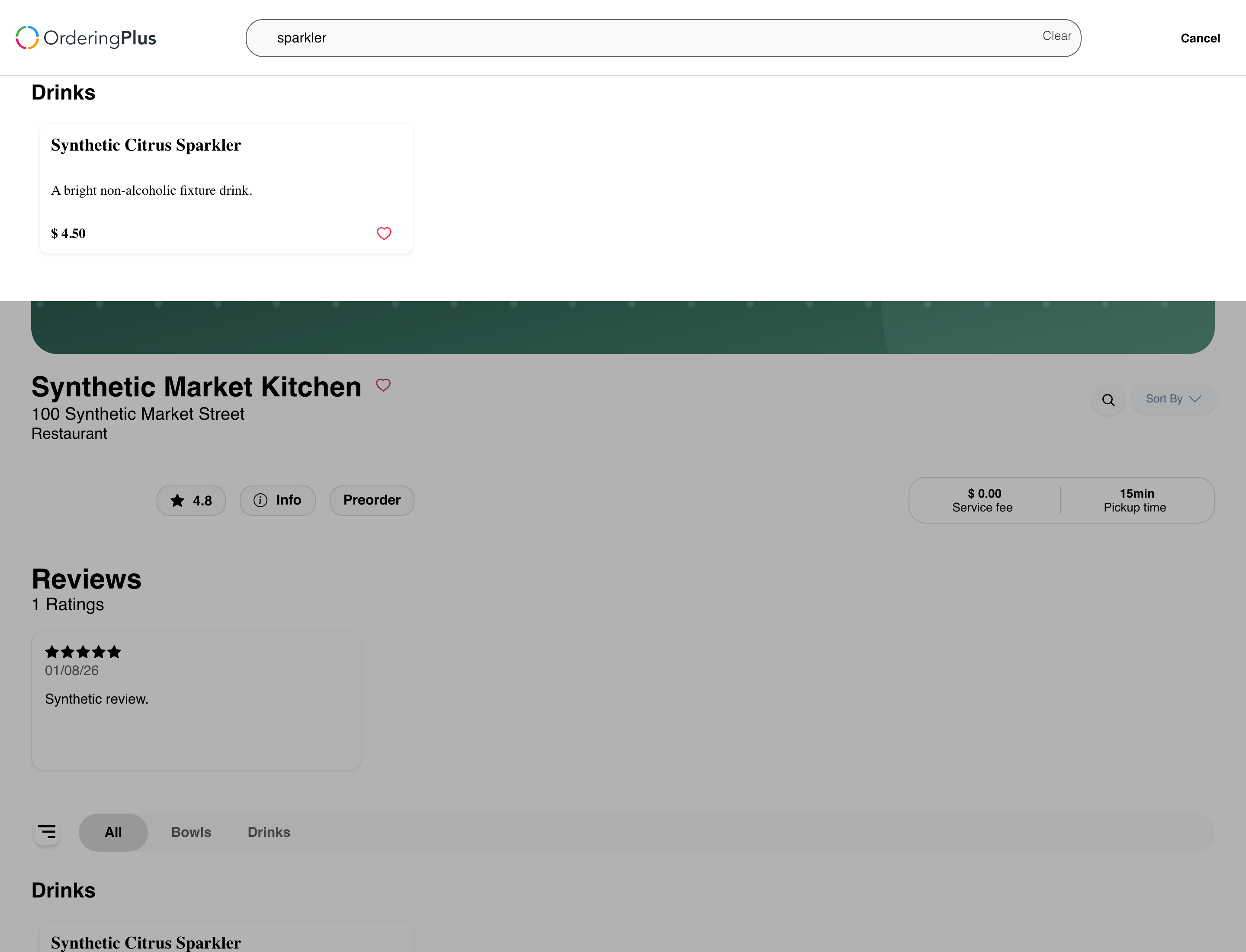The height and width of the screenshot is (952, 1246).
Task: Click the Preorder button
Action: coord(372,500)
